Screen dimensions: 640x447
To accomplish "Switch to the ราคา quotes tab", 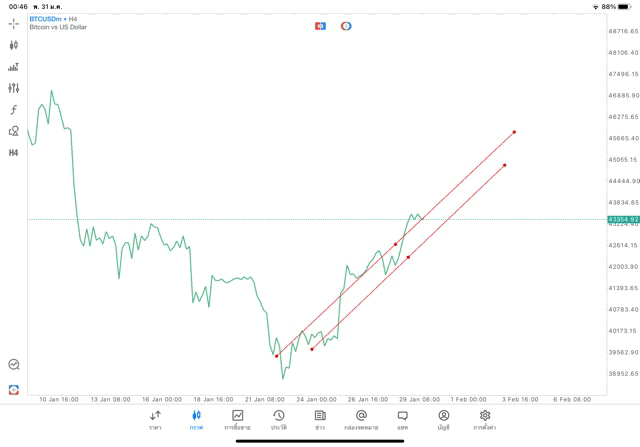I will click(155, 419).
